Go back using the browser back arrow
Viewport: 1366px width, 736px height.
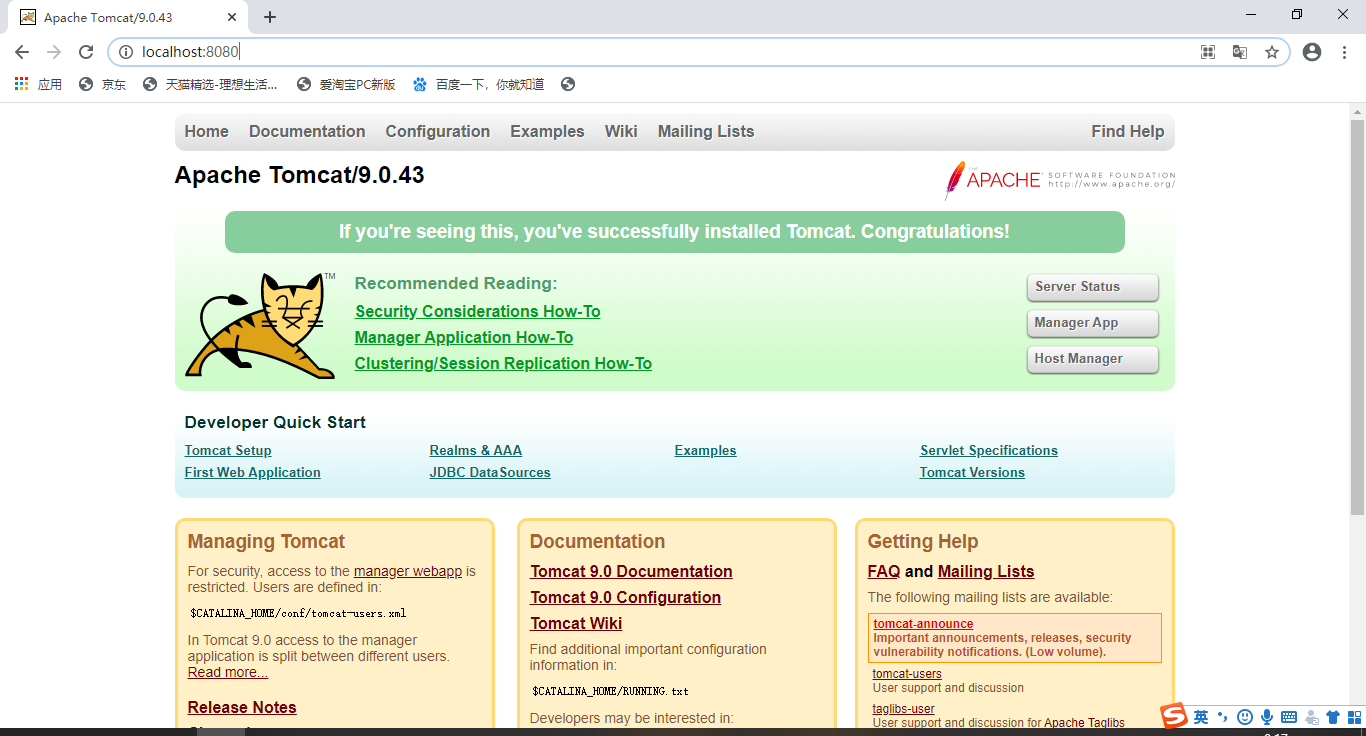pos(22,52)
